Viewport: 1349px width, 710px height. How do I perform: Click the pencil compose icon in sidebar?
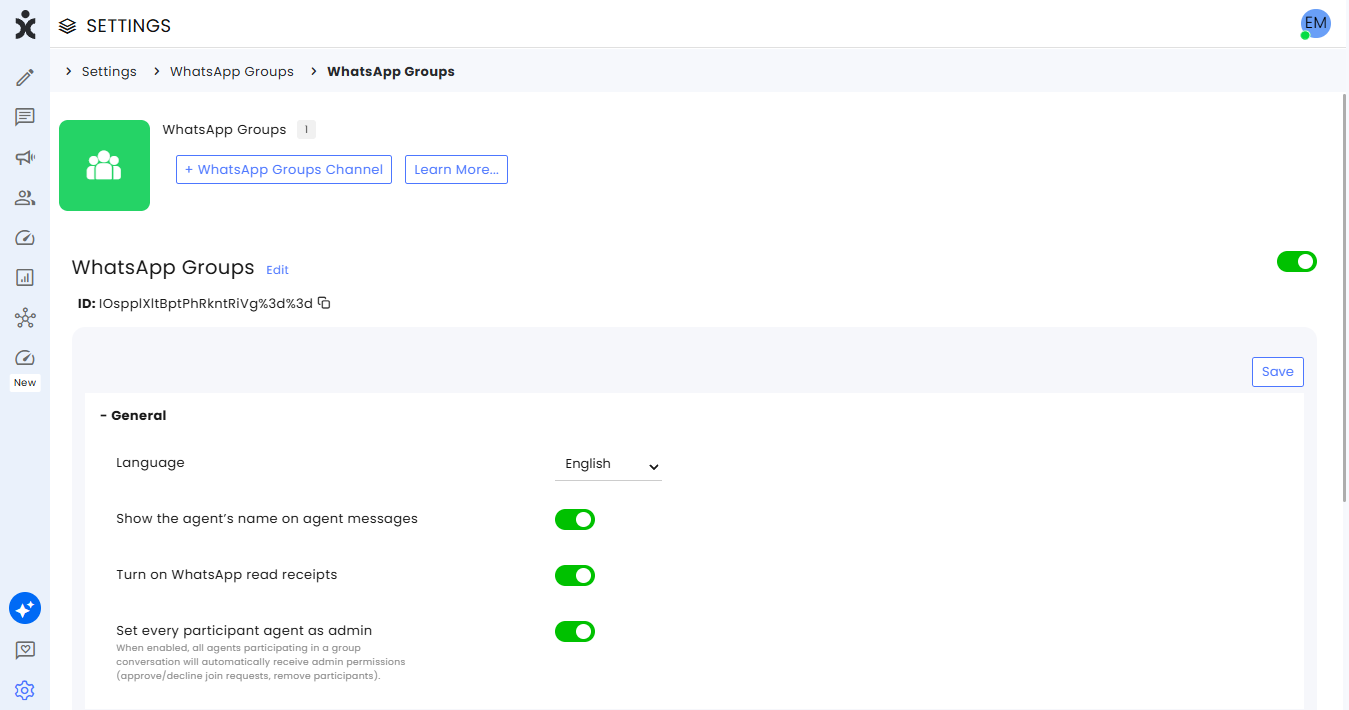25,77
